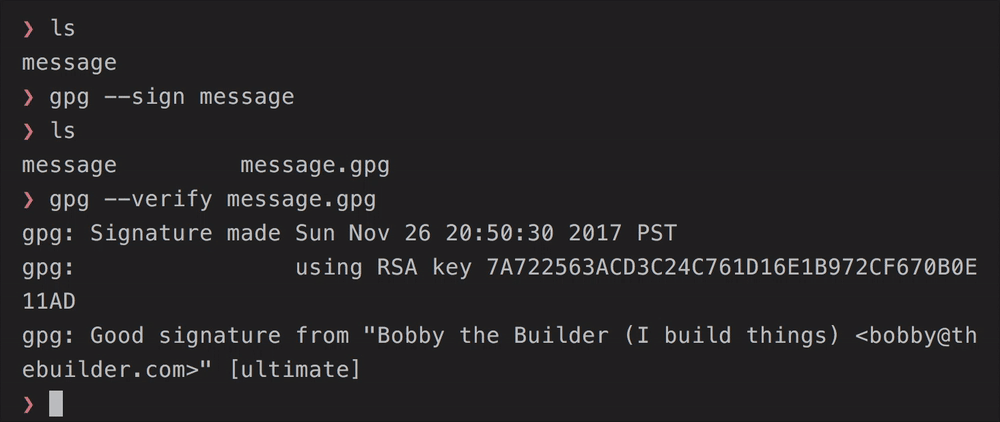Viewport: 1000px width, 422px height.
Task: Click the RSA key fingerprint 7A722563ACD3
Action: (732, 268)
